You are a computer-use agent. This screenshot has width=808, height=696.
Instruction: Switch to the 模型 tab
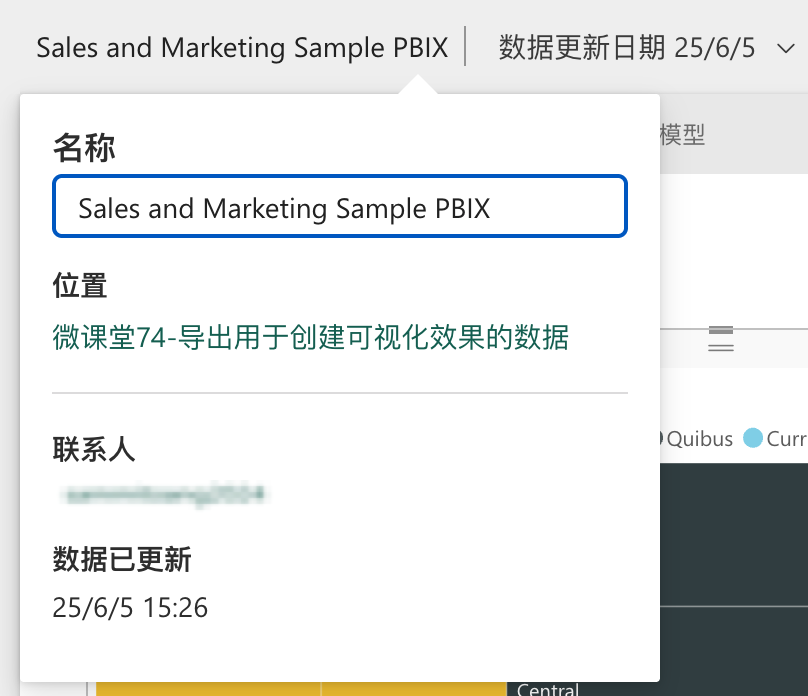tap(681, 135)
